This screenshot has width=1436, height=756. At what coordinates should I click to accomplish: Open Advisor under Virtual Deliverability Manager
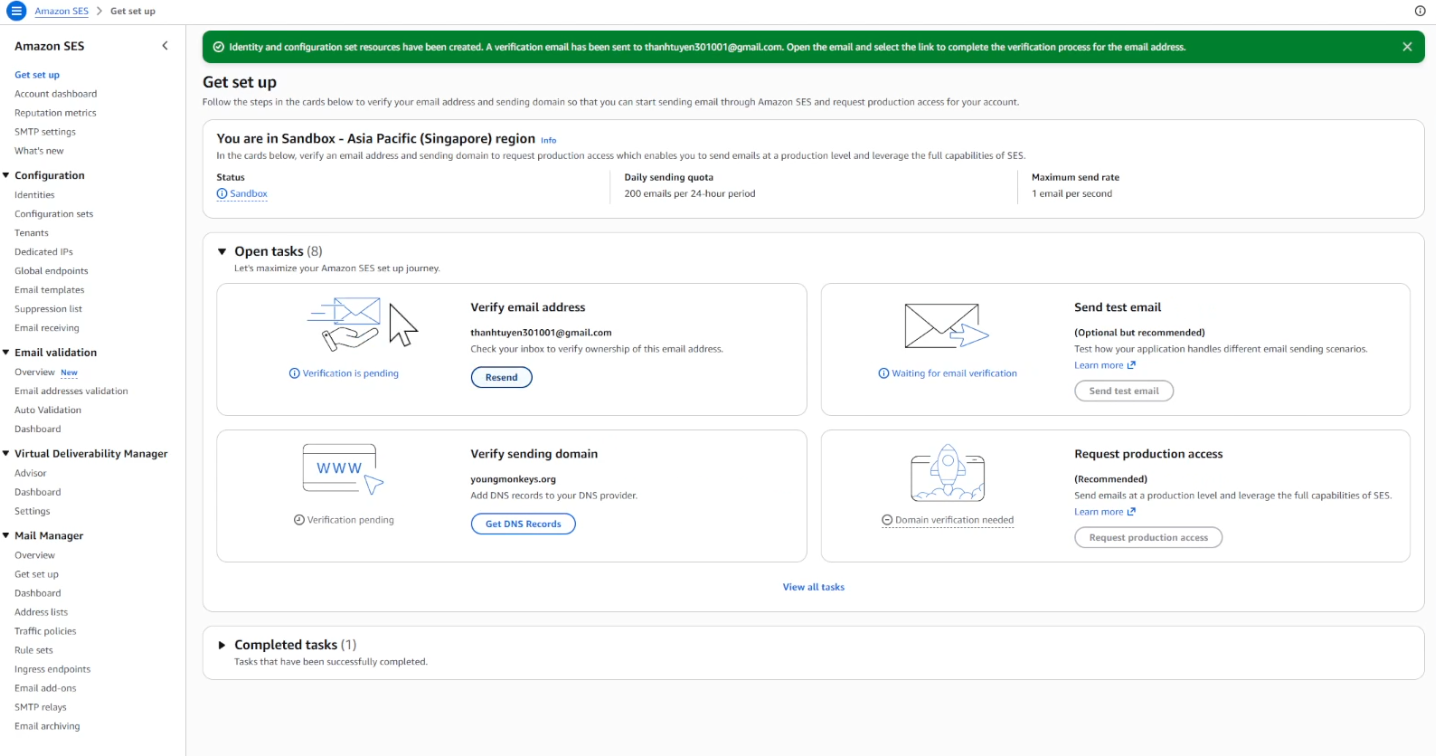[30, 473]
